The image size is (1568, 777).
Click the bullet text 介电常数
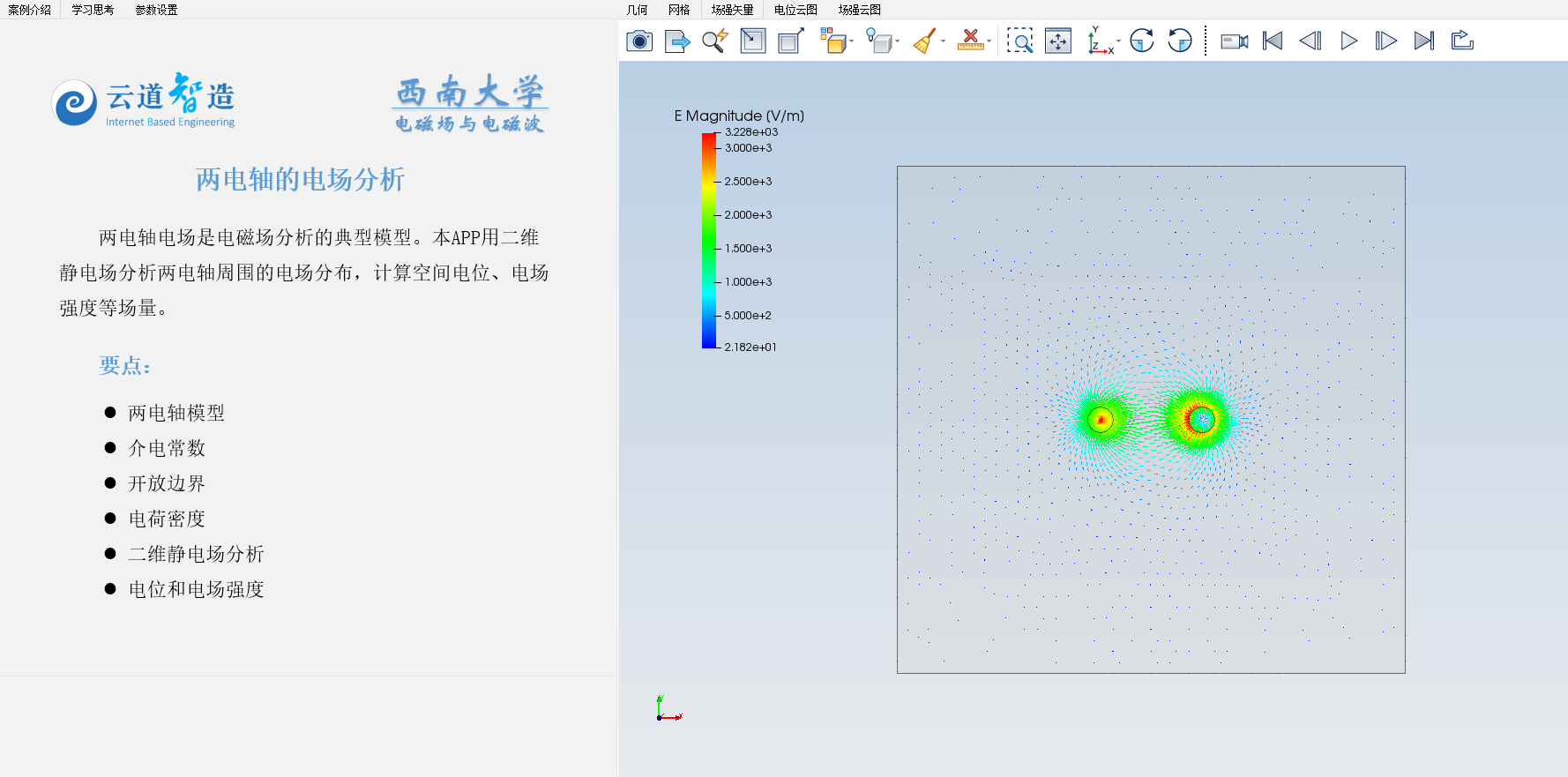(167, 448)
